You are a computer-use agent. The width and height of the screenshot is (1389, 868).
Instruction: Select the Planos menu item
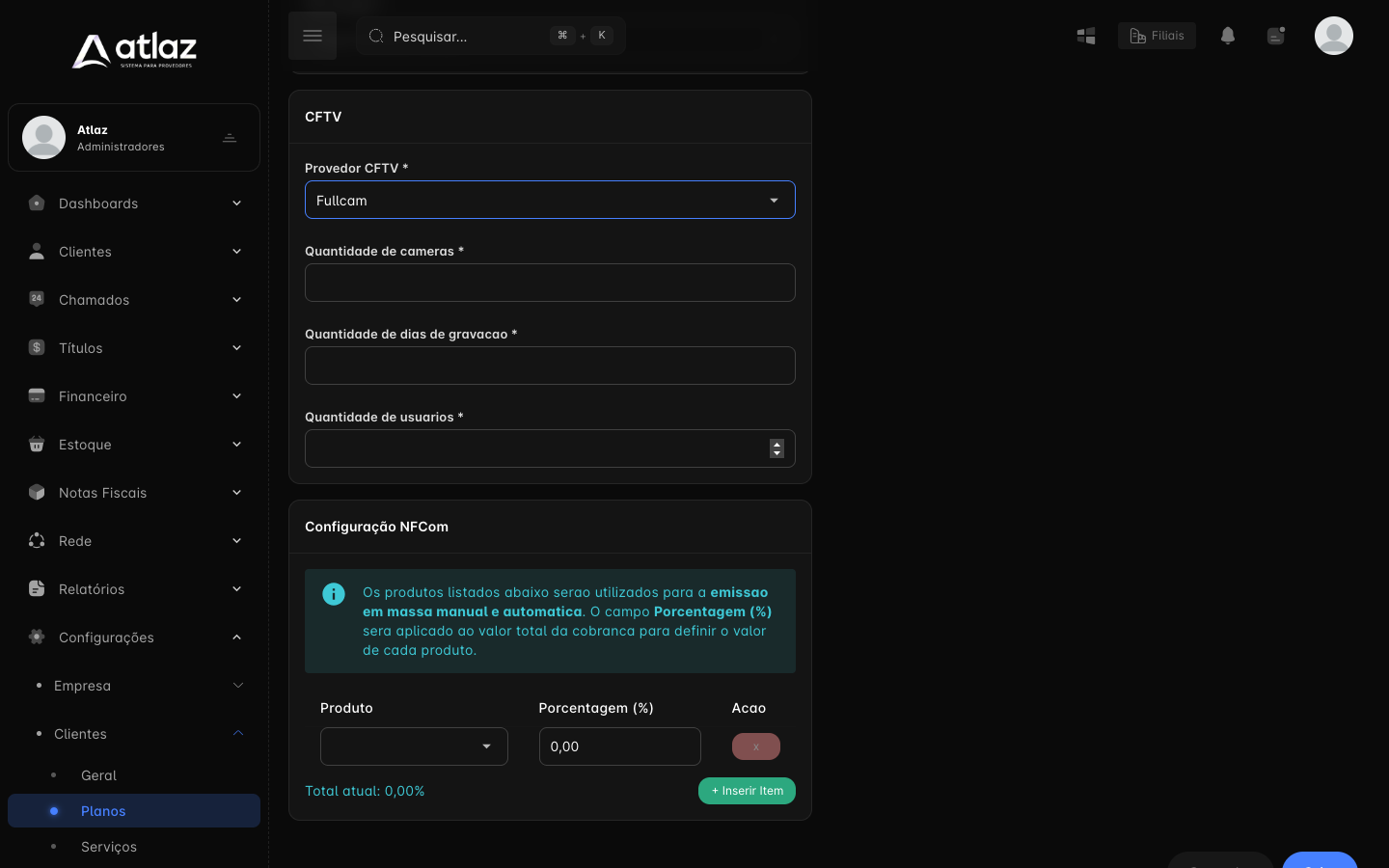(x=134, y=811)
